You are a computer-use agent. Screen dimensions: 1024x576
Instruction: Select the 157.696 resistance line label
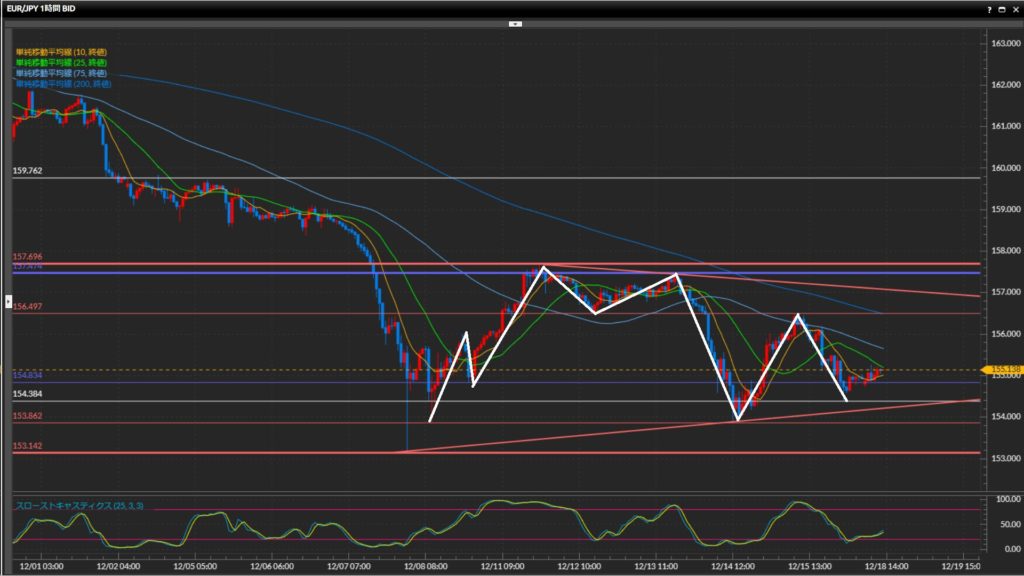click(27, 257)
